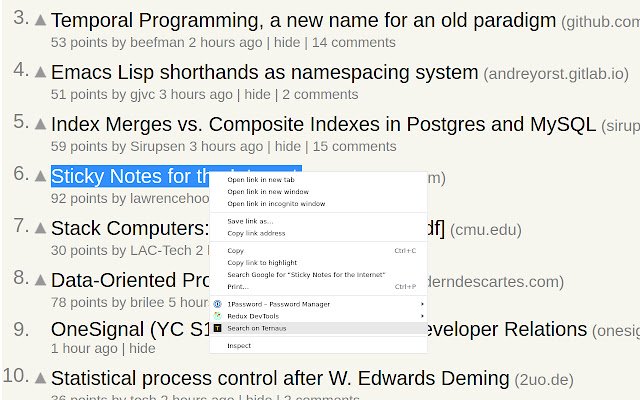Open the Data-Oriented story title
The height and width of the screenshot is (400, 640).
(x=130, y=280)
